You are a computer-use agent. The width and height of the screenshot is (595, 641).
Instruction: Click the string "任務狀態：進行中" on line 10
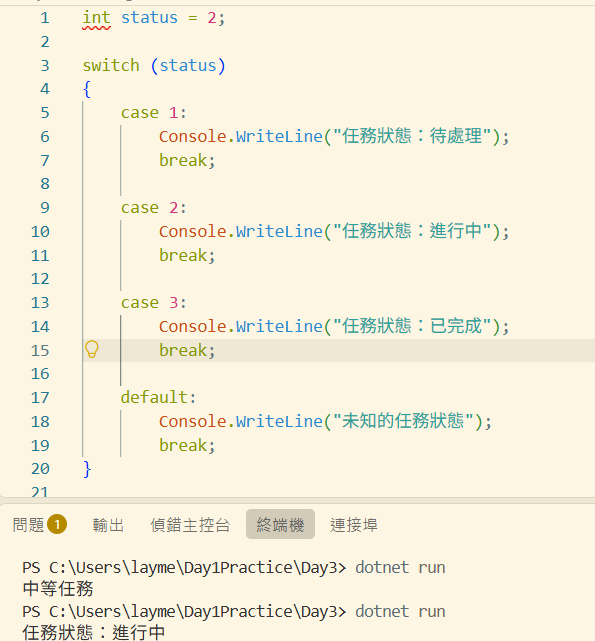(x=412, y=231)
